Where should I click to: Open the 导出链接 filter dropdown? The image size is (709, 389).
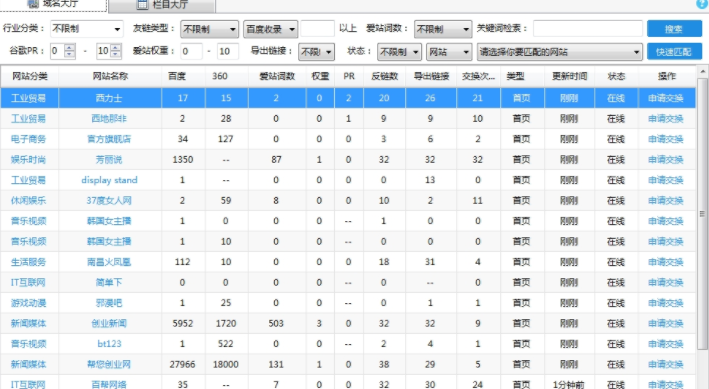(316, 52)
